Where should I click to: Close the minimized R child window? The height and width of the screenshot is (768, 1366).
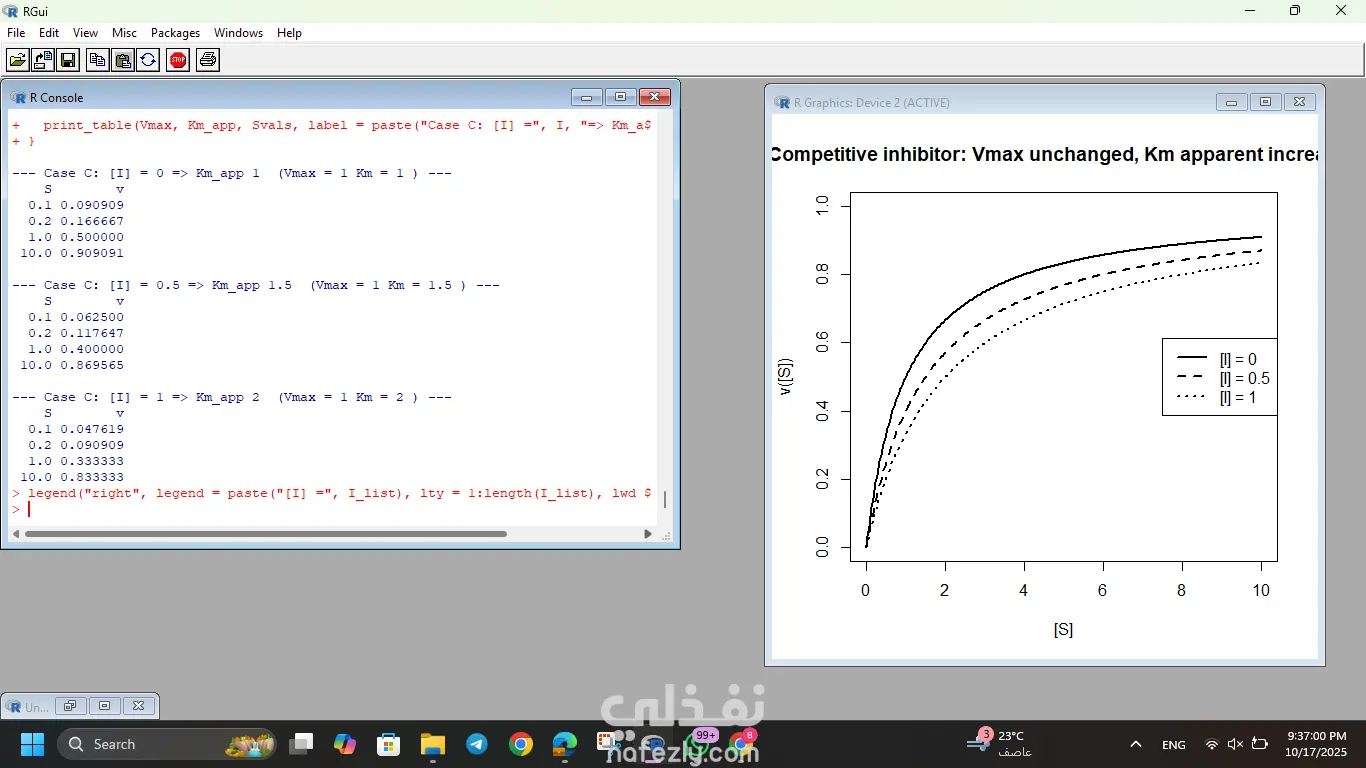click(138, 706)
